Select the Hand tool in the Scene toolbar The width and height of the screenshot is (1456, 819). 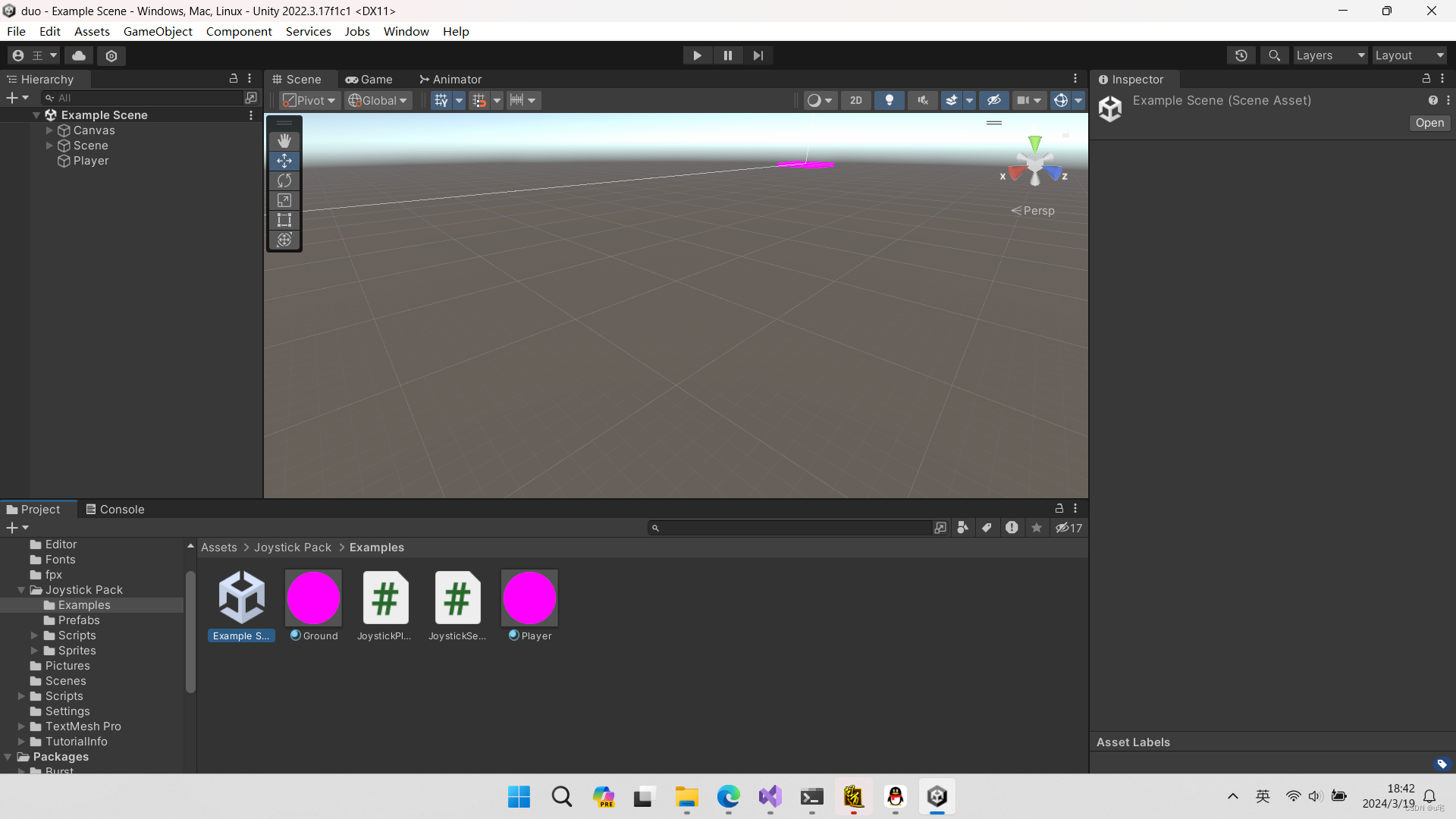pos(284,140)
